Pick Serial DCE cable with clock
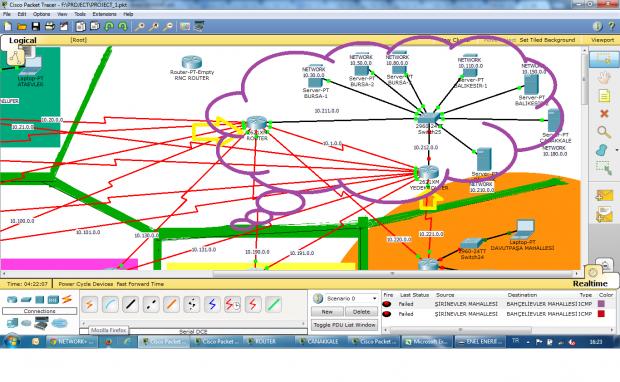The height and width of the screenshot is (382, 620). (232, 304)
